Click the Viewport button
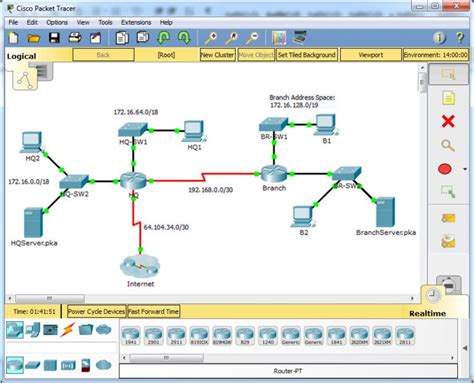 click(x=371, y=55)
